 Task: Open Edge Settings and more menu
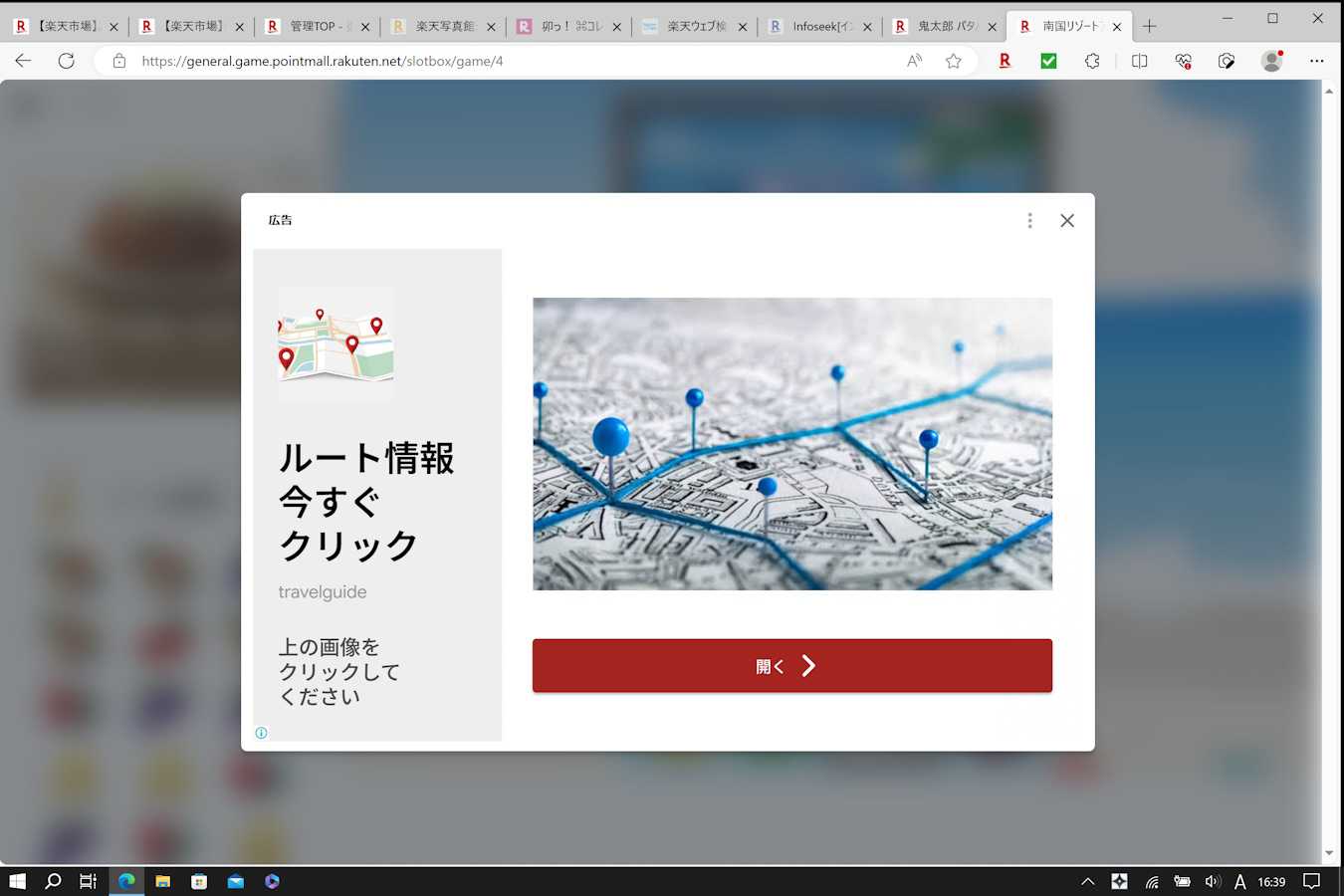pos(1316,61)
